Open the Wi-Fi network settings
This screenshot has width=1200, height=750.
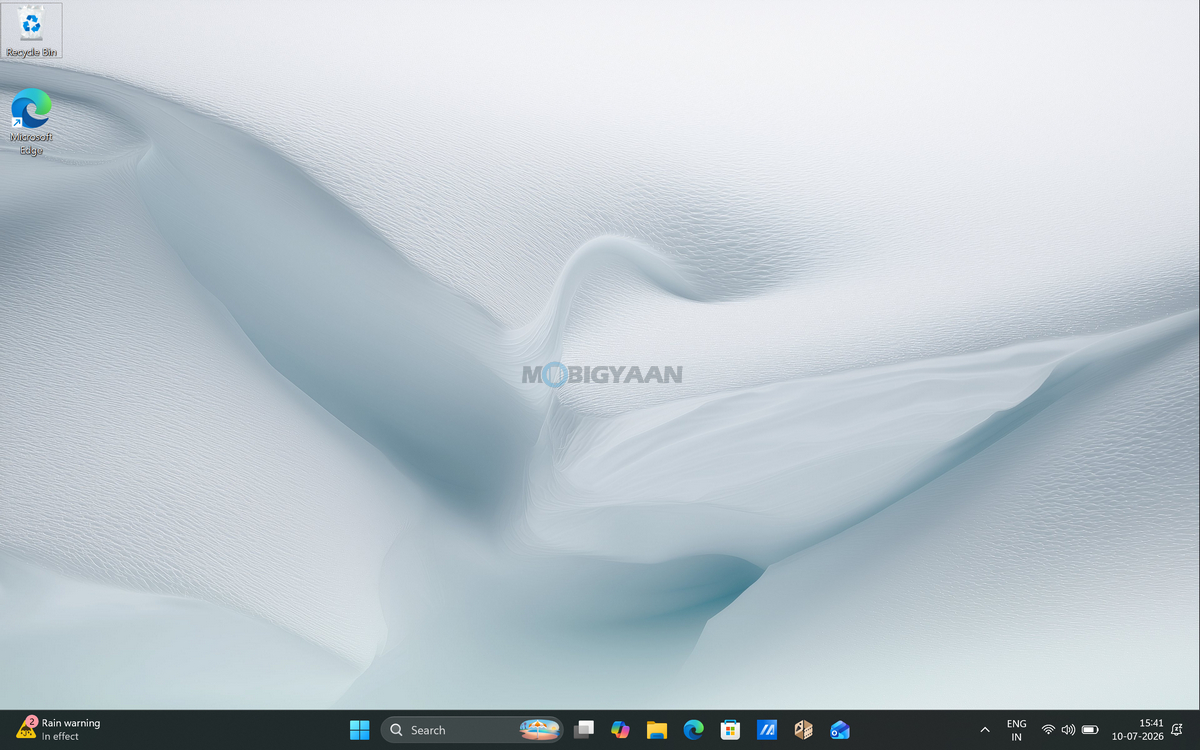[x=1048, y=730]
